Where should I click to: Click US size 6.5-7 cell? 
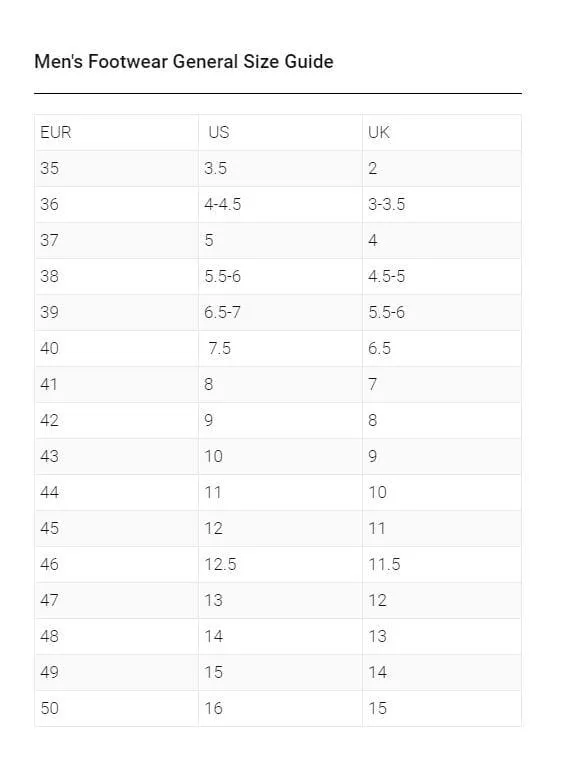[x=280, y=312]
